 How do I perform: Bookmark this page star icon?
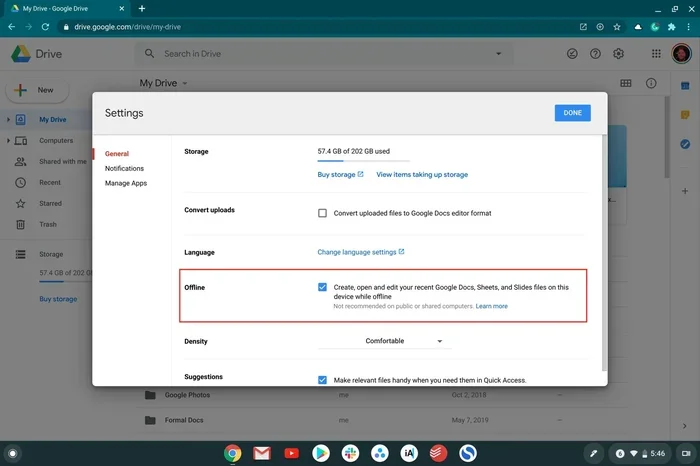pyautogui.click(x=617, y=27)
